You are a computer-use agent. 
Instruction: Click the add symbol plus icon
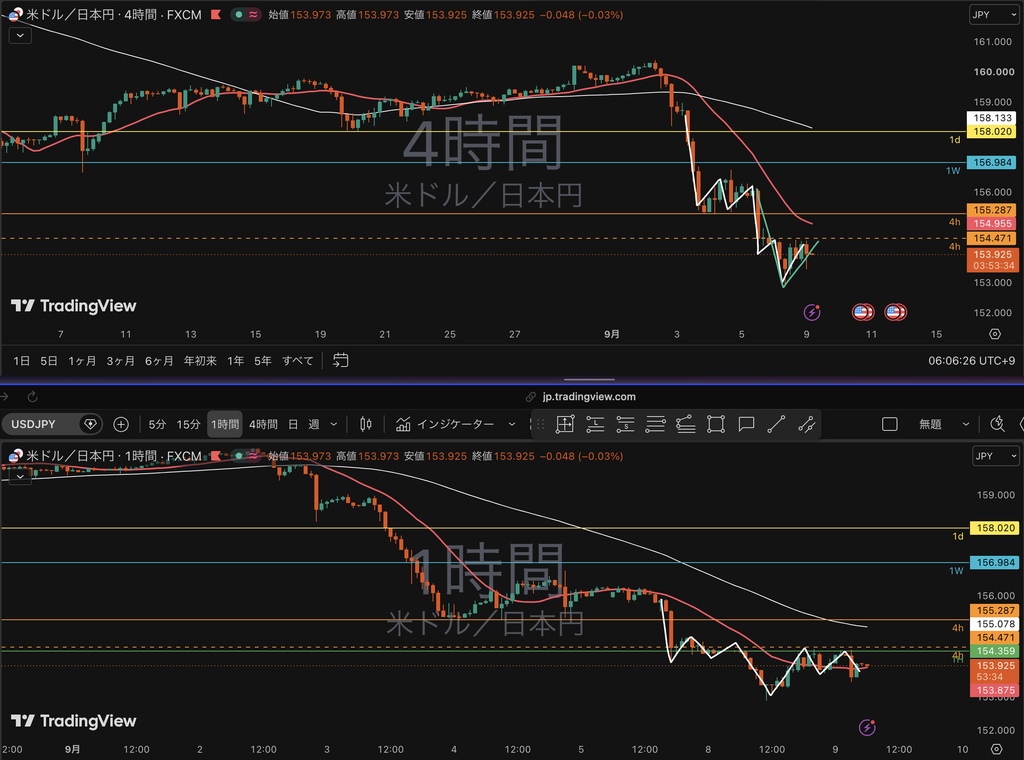pyautogui.click(x=121, y=424)
